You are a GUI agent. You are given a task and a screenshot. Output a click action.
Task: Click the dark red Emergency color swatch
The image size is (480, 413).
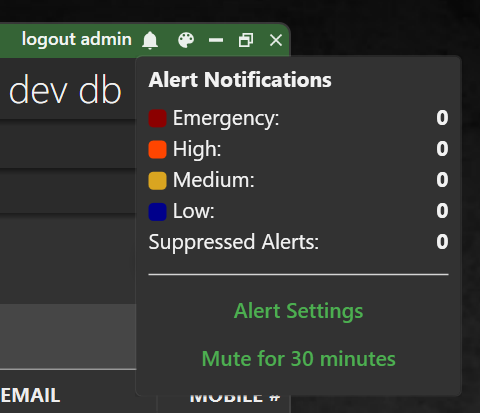[157, 118]
